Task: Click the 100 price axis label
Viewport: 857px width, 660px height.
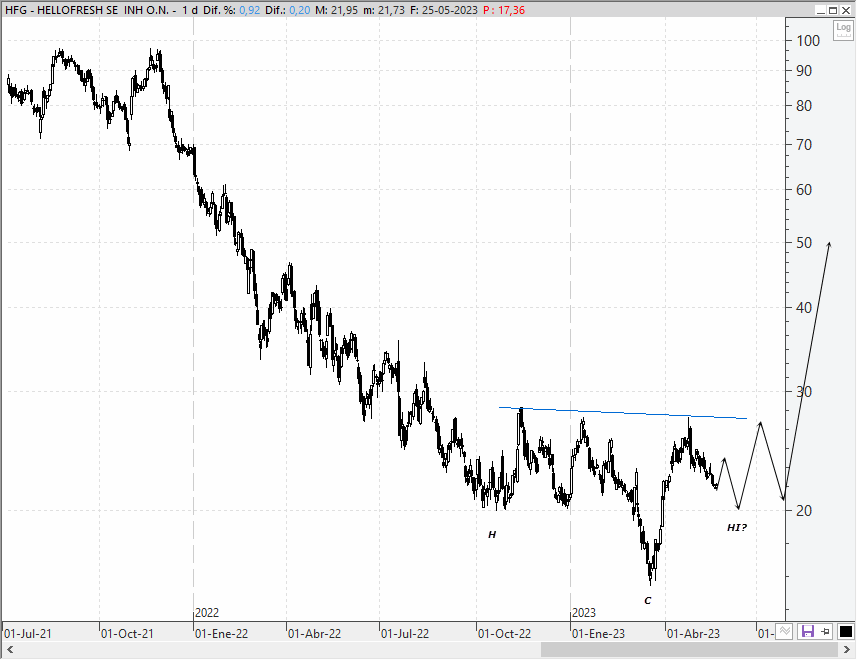Action: pos(808,40)
